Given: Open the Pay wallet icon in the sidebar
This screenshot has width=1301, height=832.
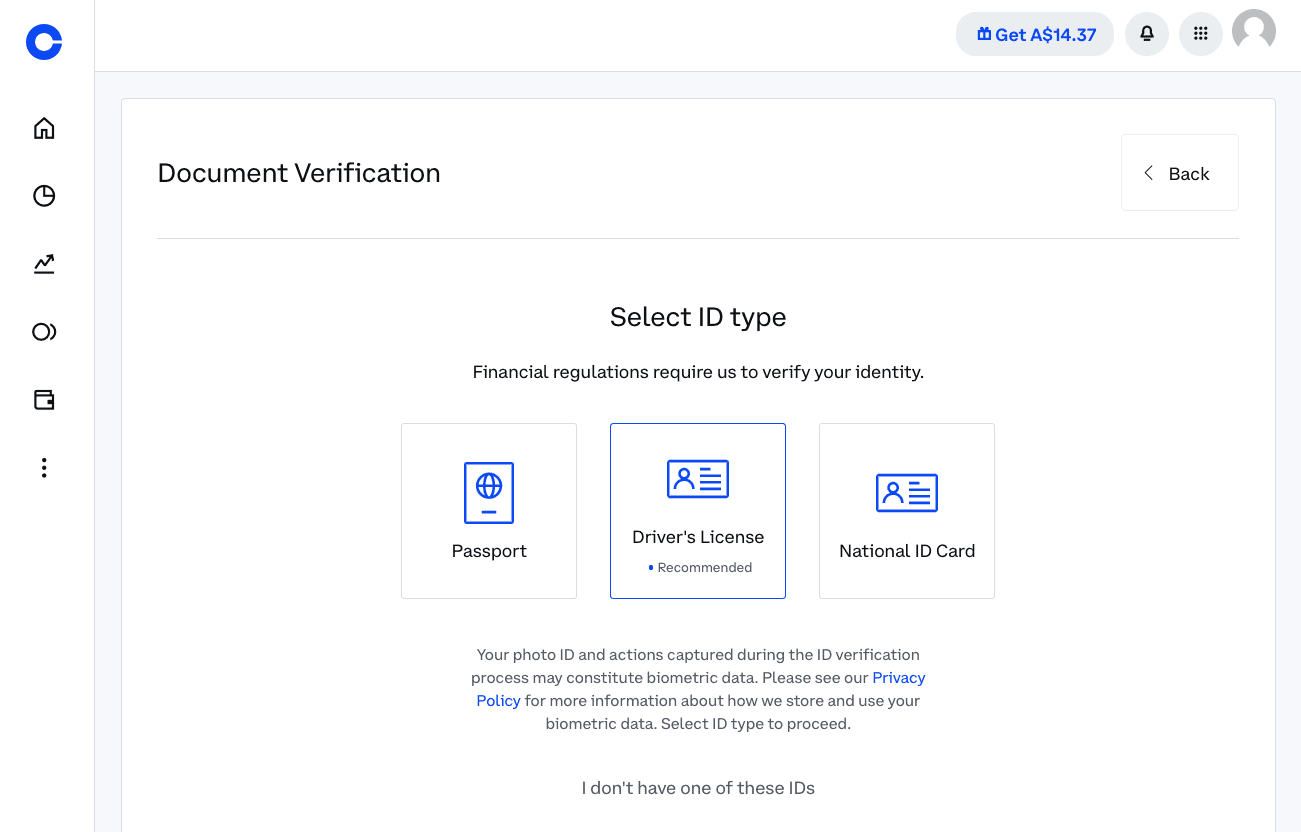Looking at the screenshot, I should [43, 399].
